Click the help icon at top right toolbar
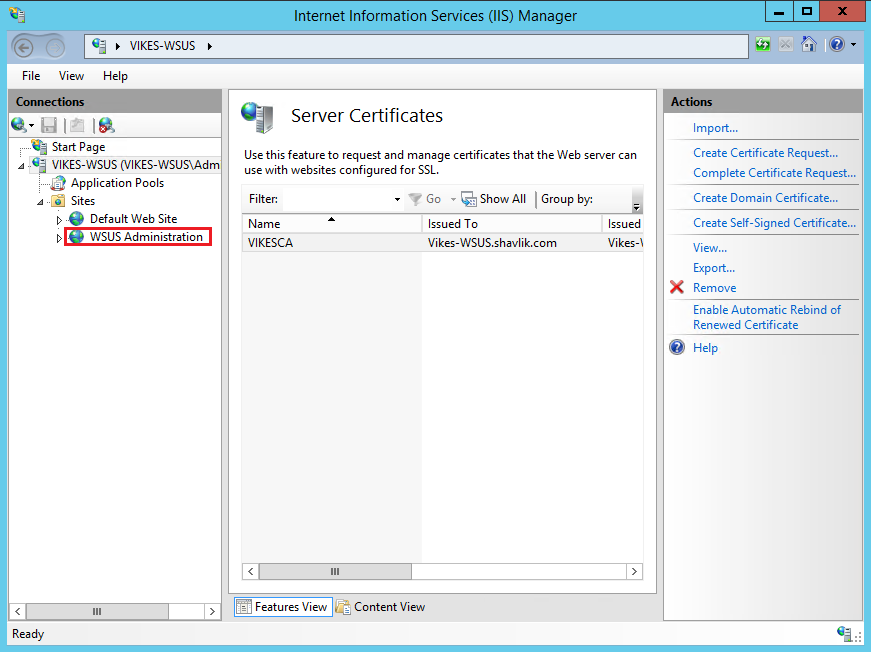This screenshot has width=871, height=652. pyautogui.click(x=835, y=44)
